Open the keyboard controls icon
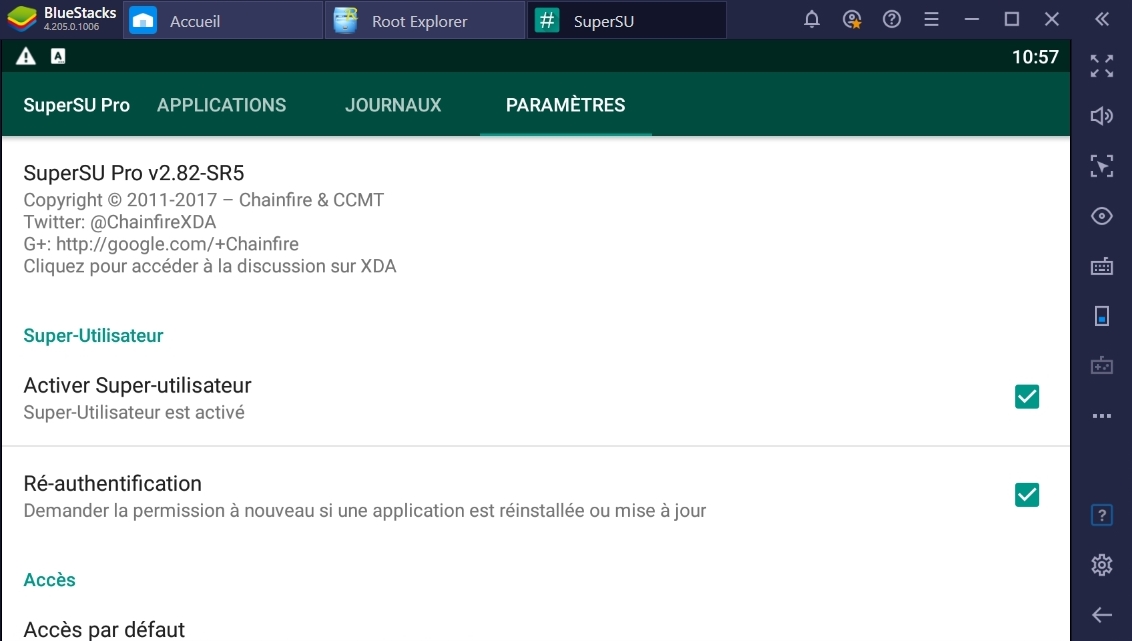 [1102, 266]
